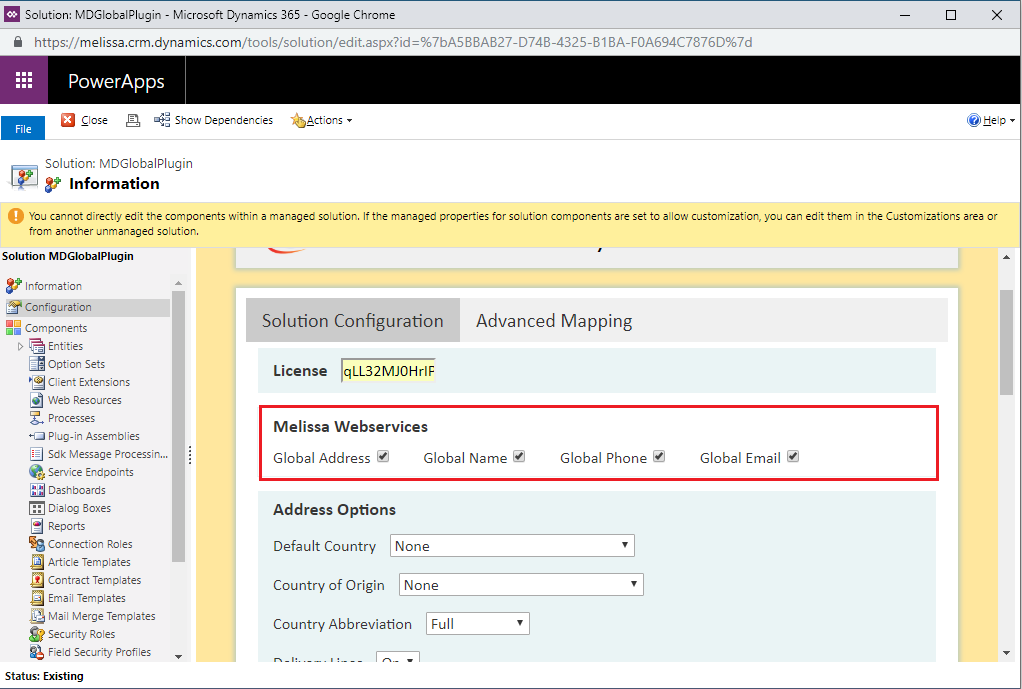Click the Help question mark icon
The image size is (1022, 689).
point(974,120)
